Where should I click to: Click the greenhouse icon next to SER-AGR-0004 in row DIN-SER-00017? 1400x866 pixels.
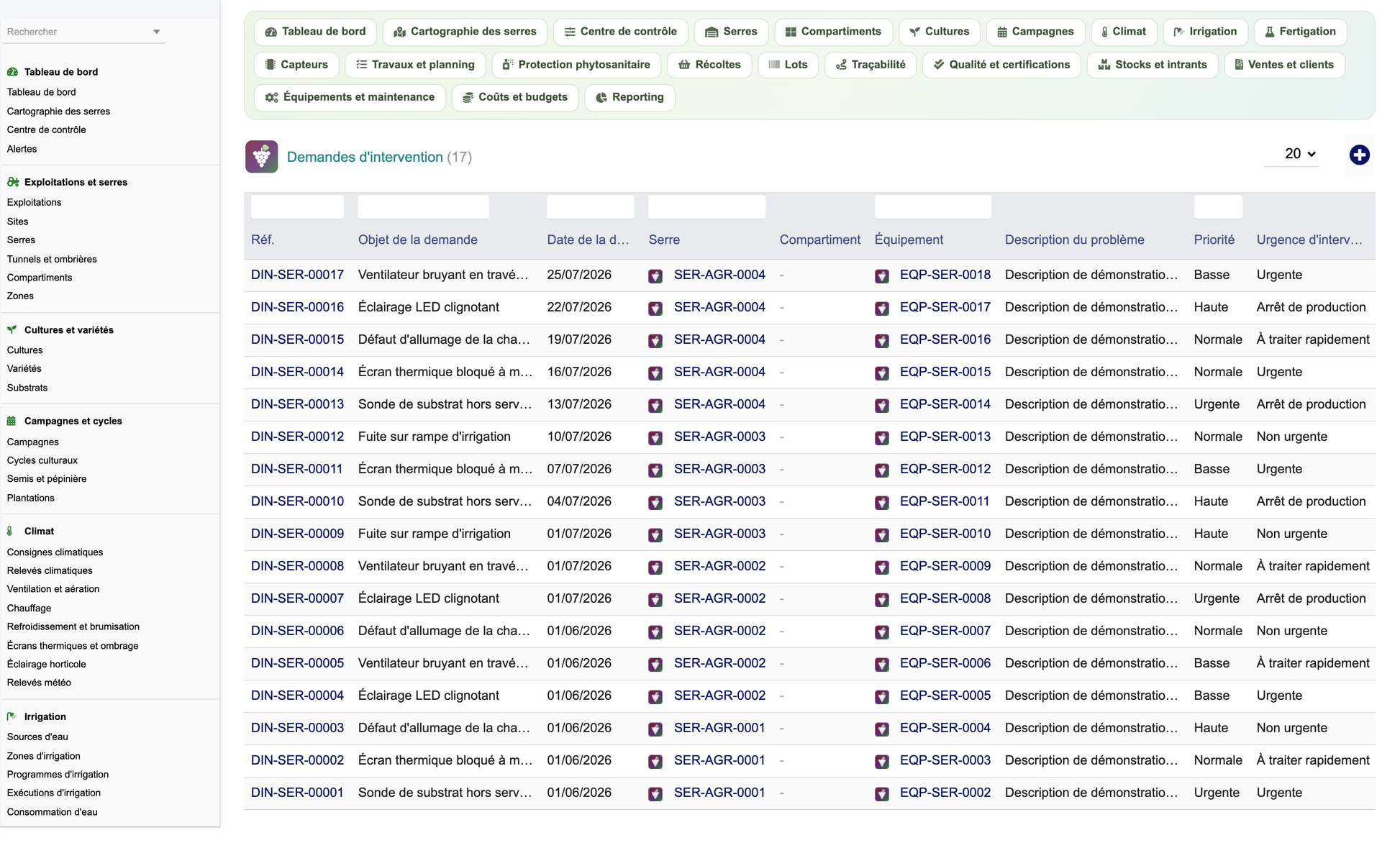coord(655,275)
